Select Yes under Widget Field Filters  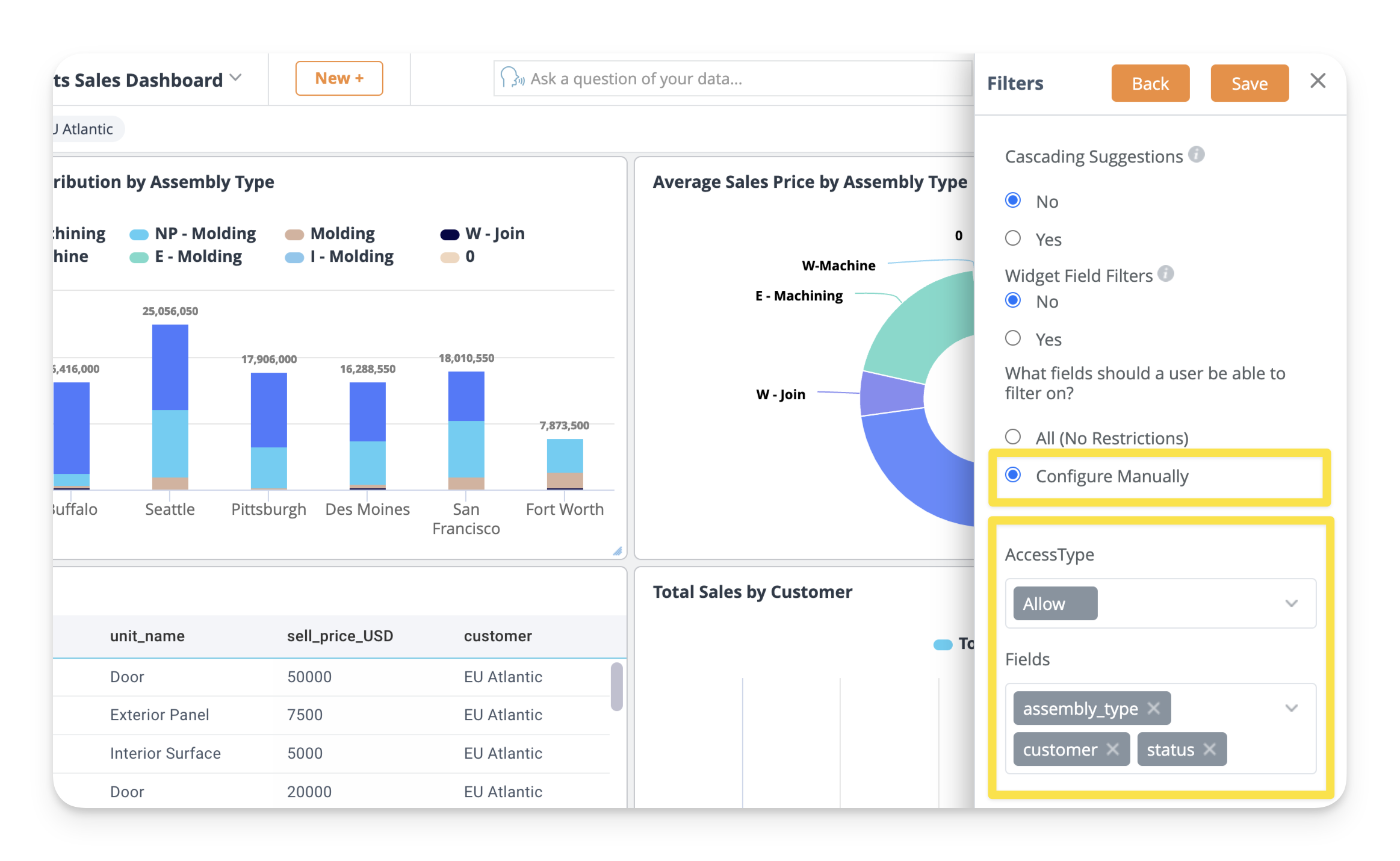pos(1013,338)
